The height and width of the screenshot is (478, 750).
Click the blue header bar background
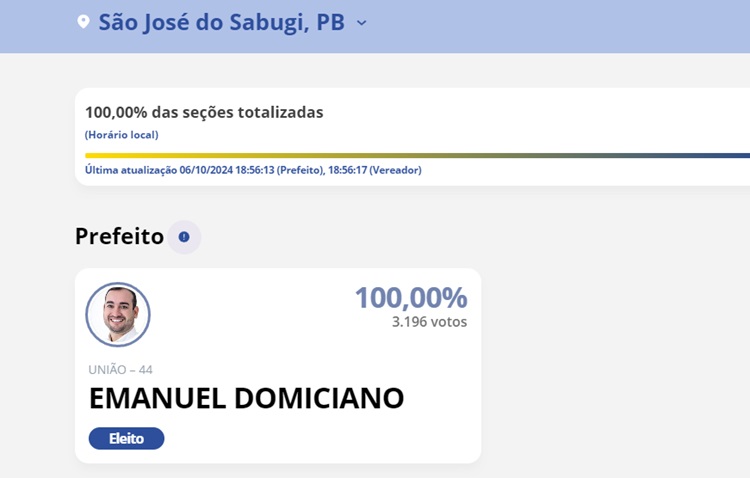560,25
